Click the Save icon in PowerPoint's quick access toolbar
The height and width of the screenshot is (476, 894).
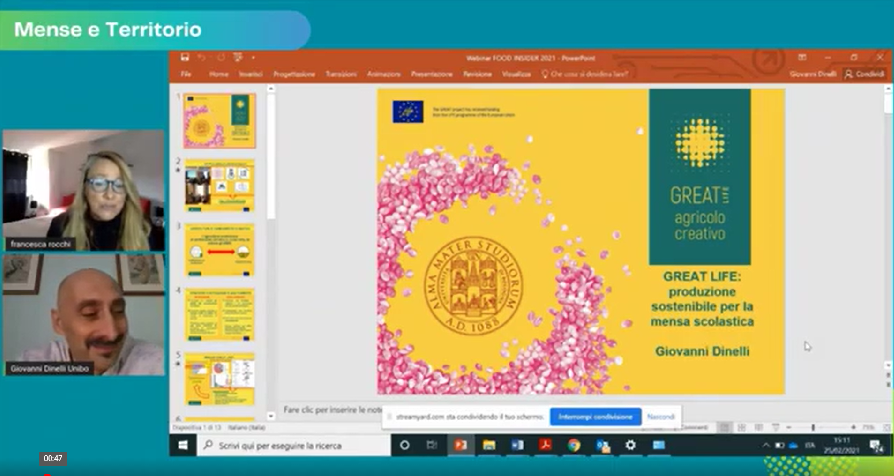point(185,57)
